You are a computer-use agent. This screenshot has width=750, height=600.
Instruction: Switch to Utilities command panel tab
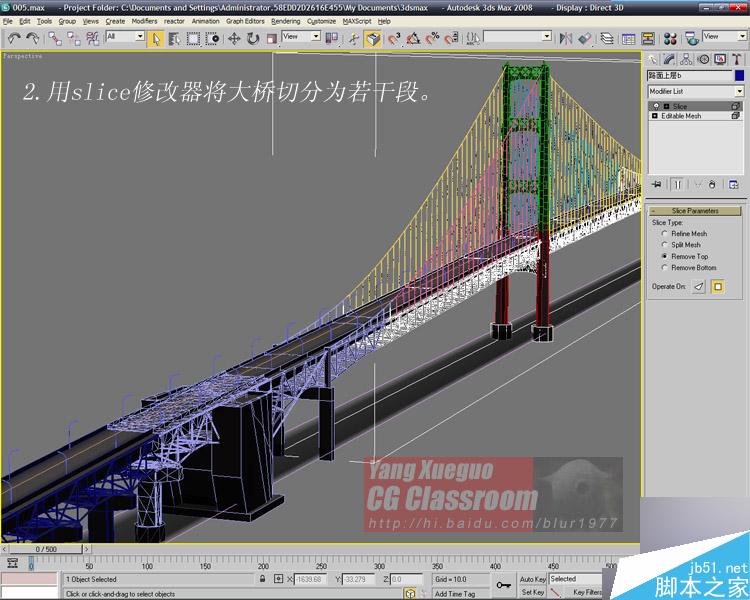[x=737, y=59]
